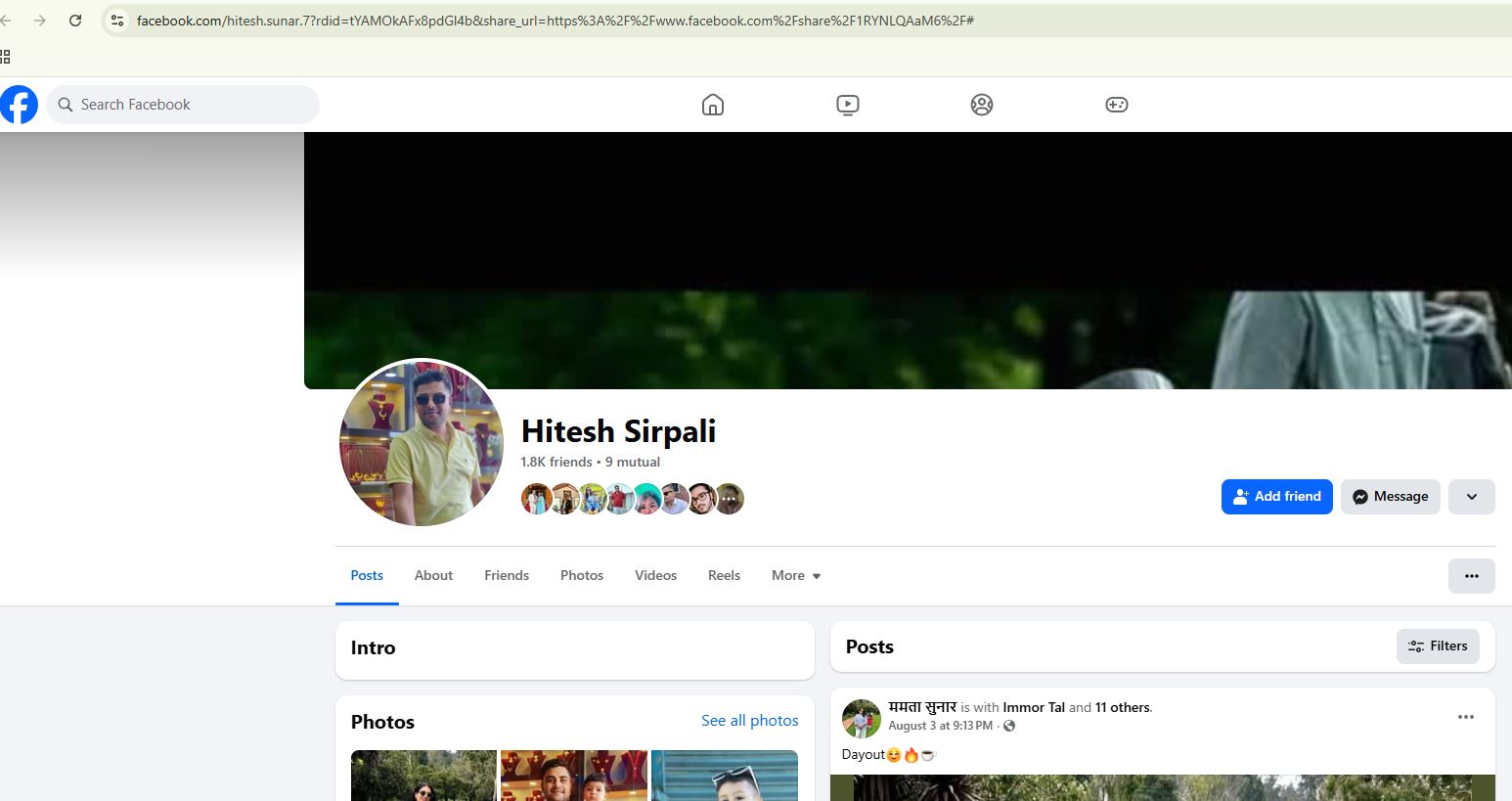Click the Add friend button
The image size is (1512, 801).
(x=1277, y=497)
